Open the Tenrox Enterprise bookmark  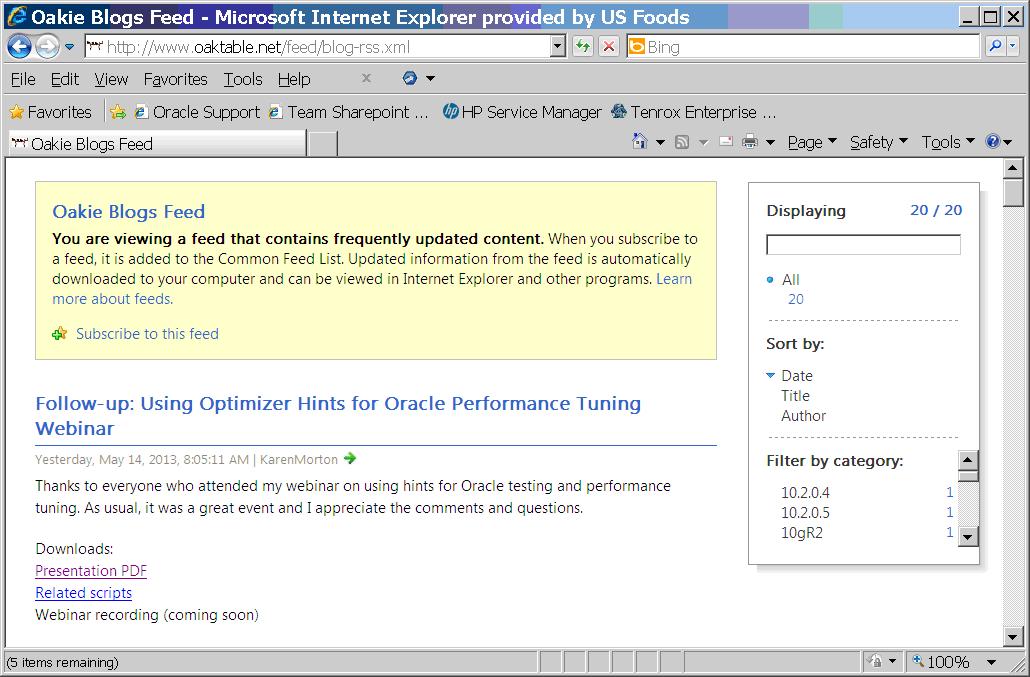tap(693, 112)
